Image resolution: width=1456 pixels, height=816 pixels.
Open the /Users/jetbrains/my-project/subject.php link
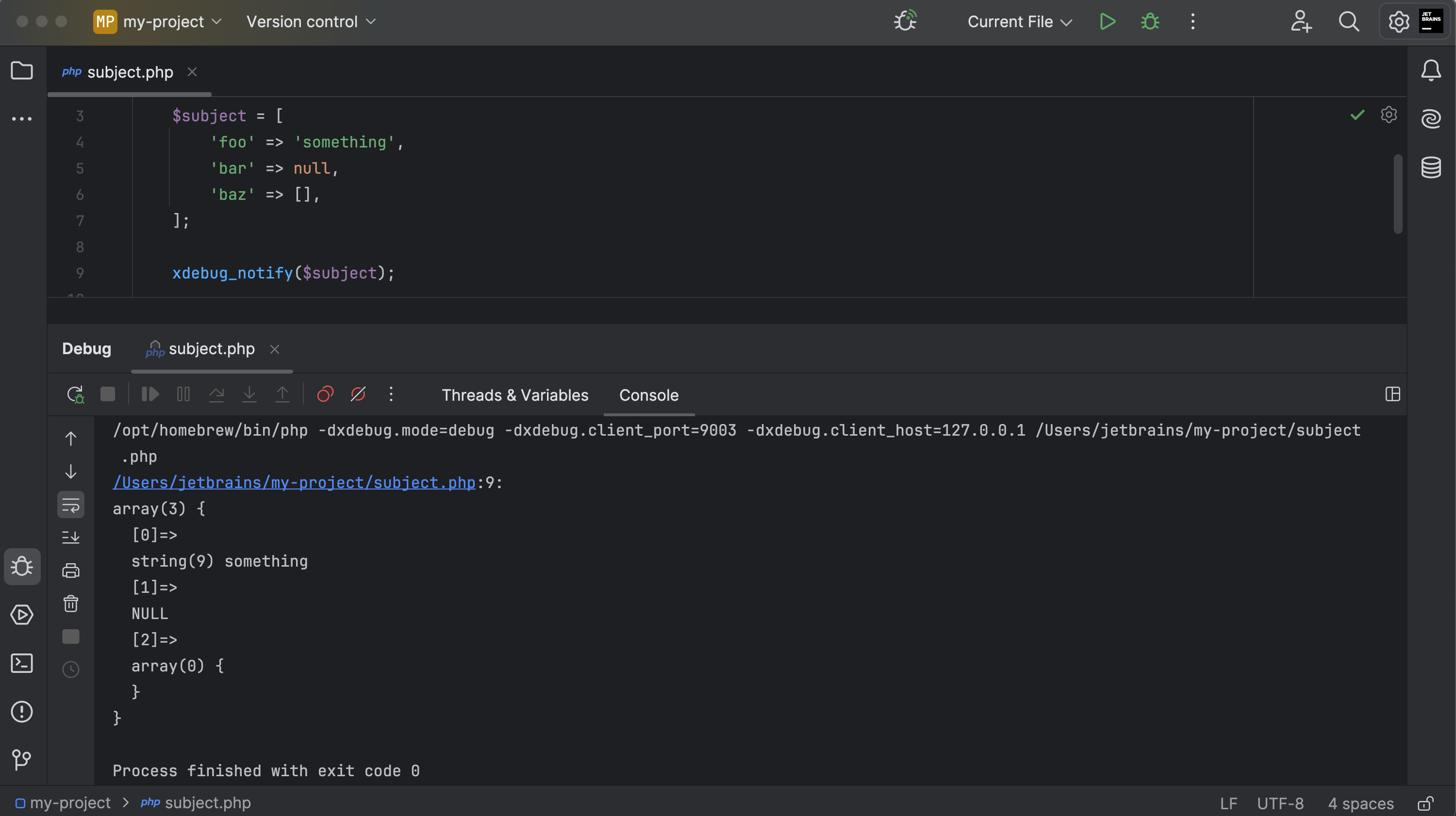[294, 483]
